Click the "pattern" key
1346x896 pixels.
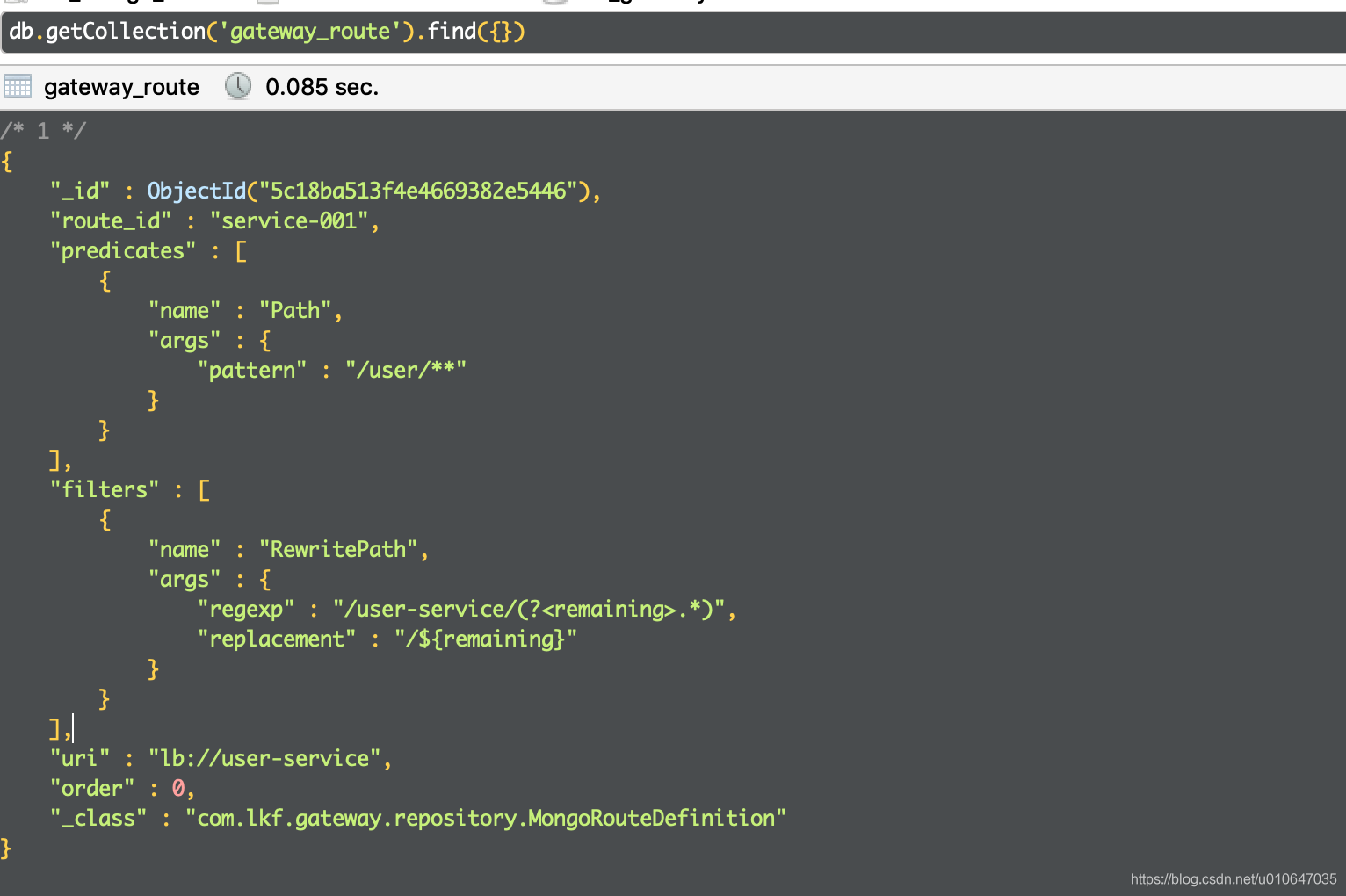[252, 371]
